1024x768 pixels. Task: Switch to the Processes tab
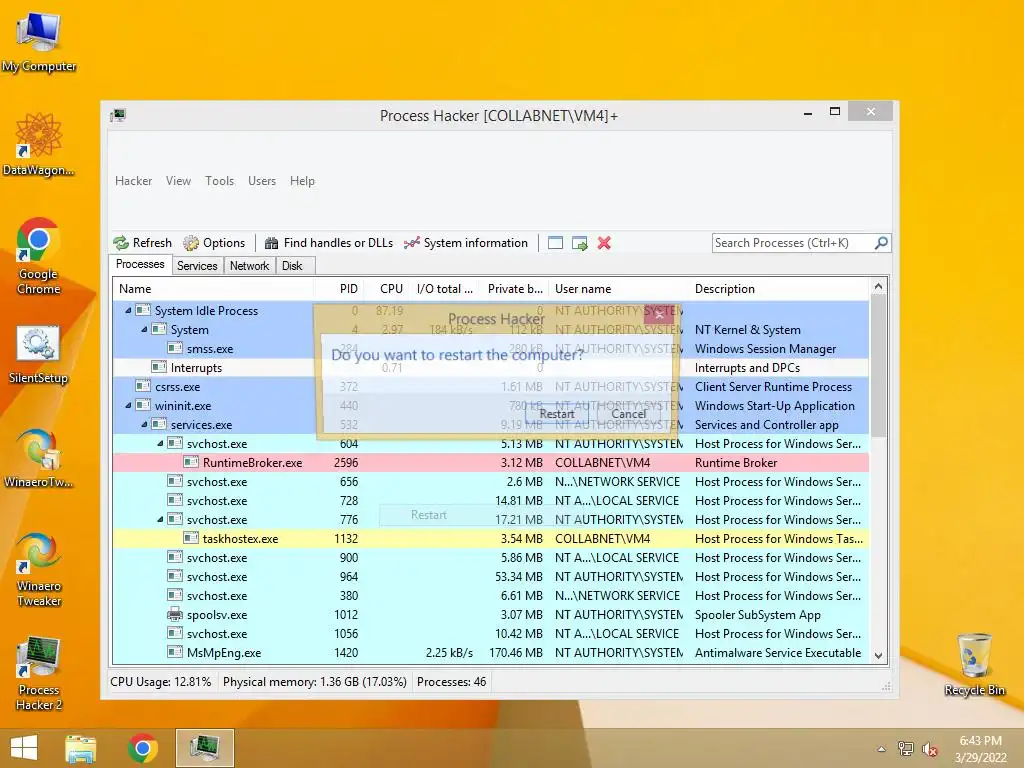pyautogui.click(x=140, y=264)
